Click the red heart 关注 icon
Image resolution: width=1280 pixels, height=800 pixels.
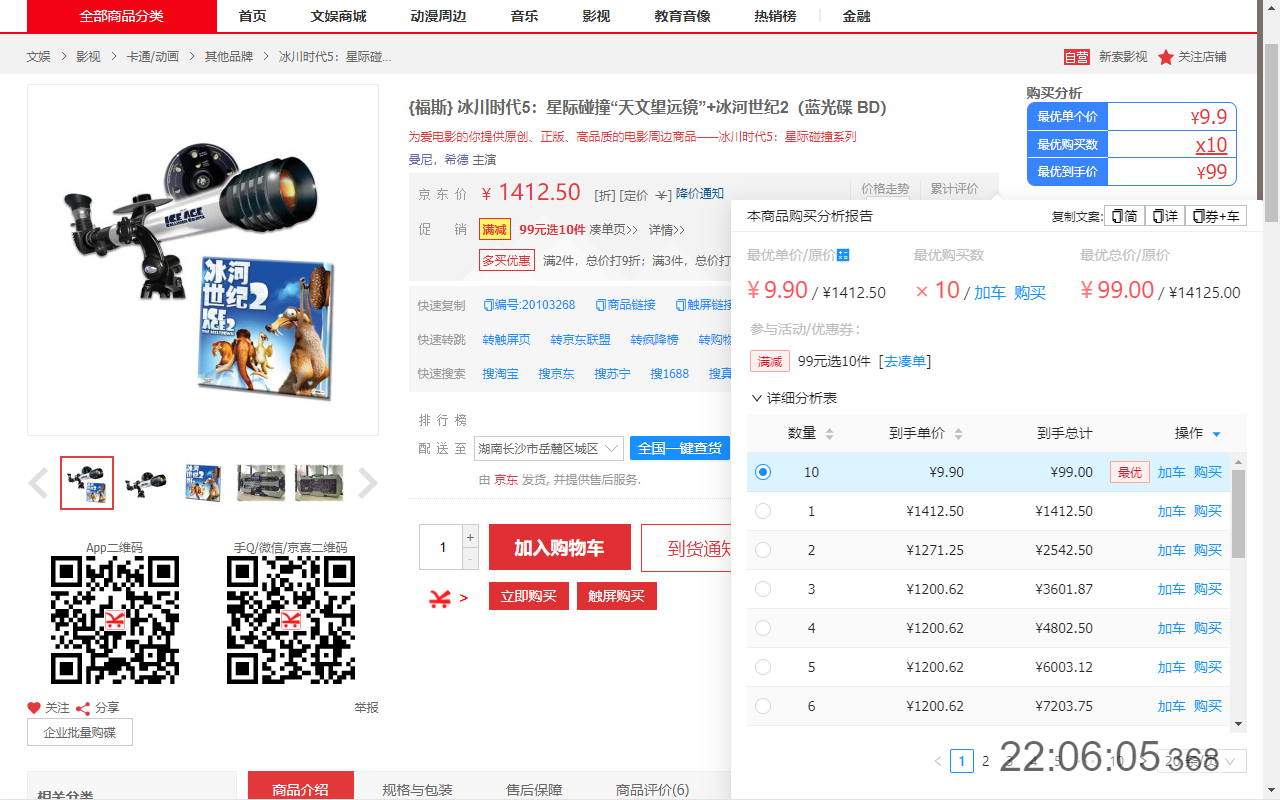coord(33,707)
